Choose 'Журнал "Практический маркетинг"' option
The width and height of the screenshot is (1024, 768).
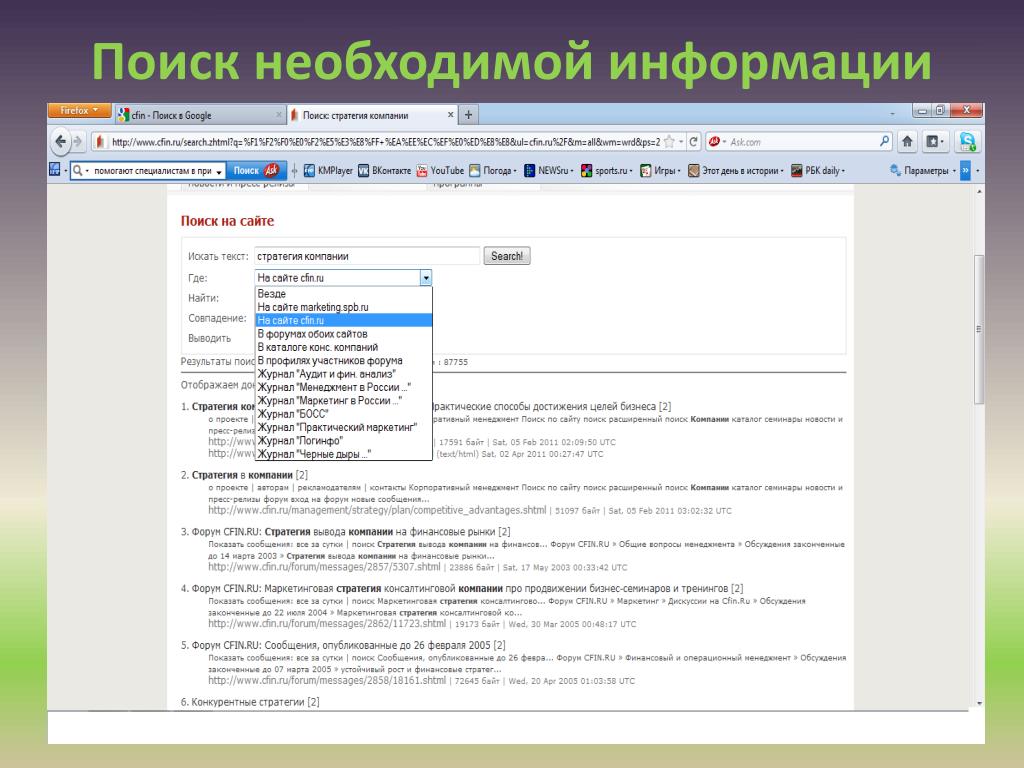(343, 427)
